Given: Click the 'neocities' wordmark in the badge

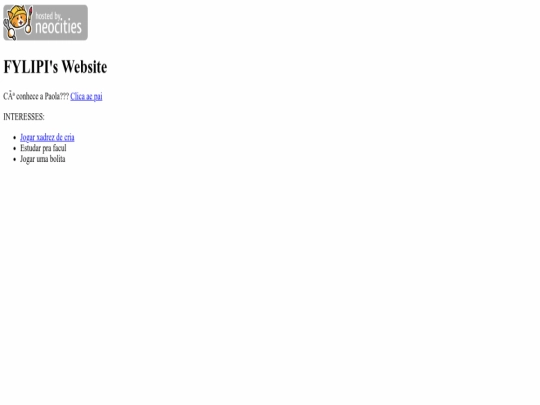Looking at the screenshot, I should coord(59,27).
